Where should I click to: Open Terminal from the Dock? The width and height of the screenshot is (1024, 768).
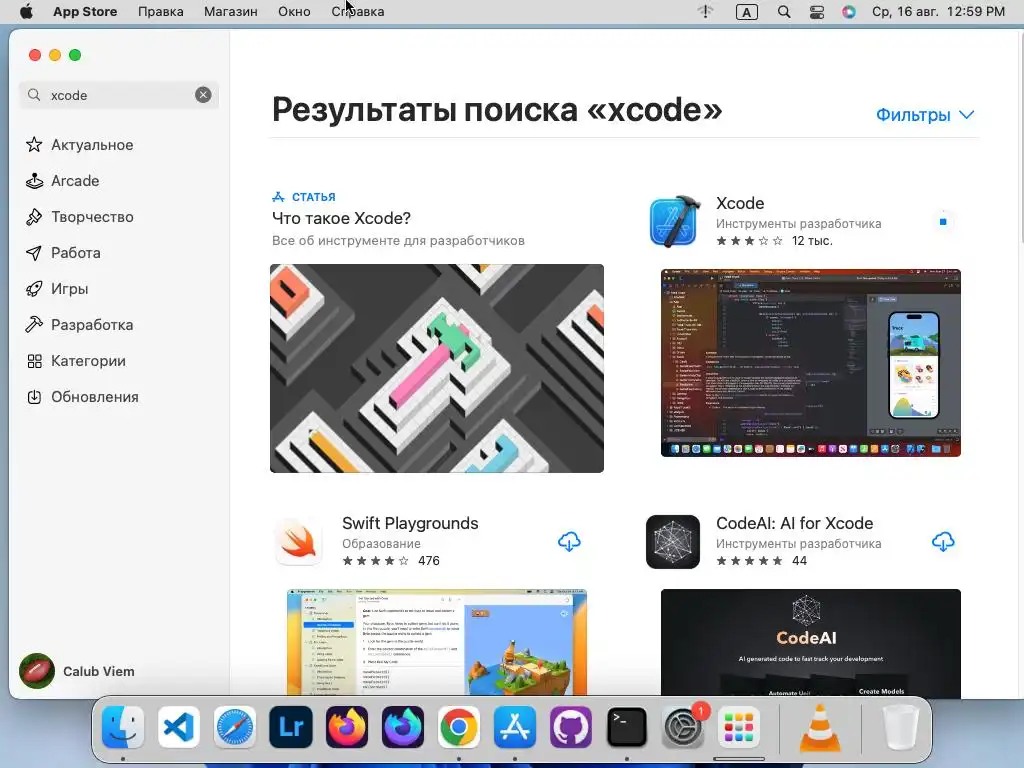point(627,727)
